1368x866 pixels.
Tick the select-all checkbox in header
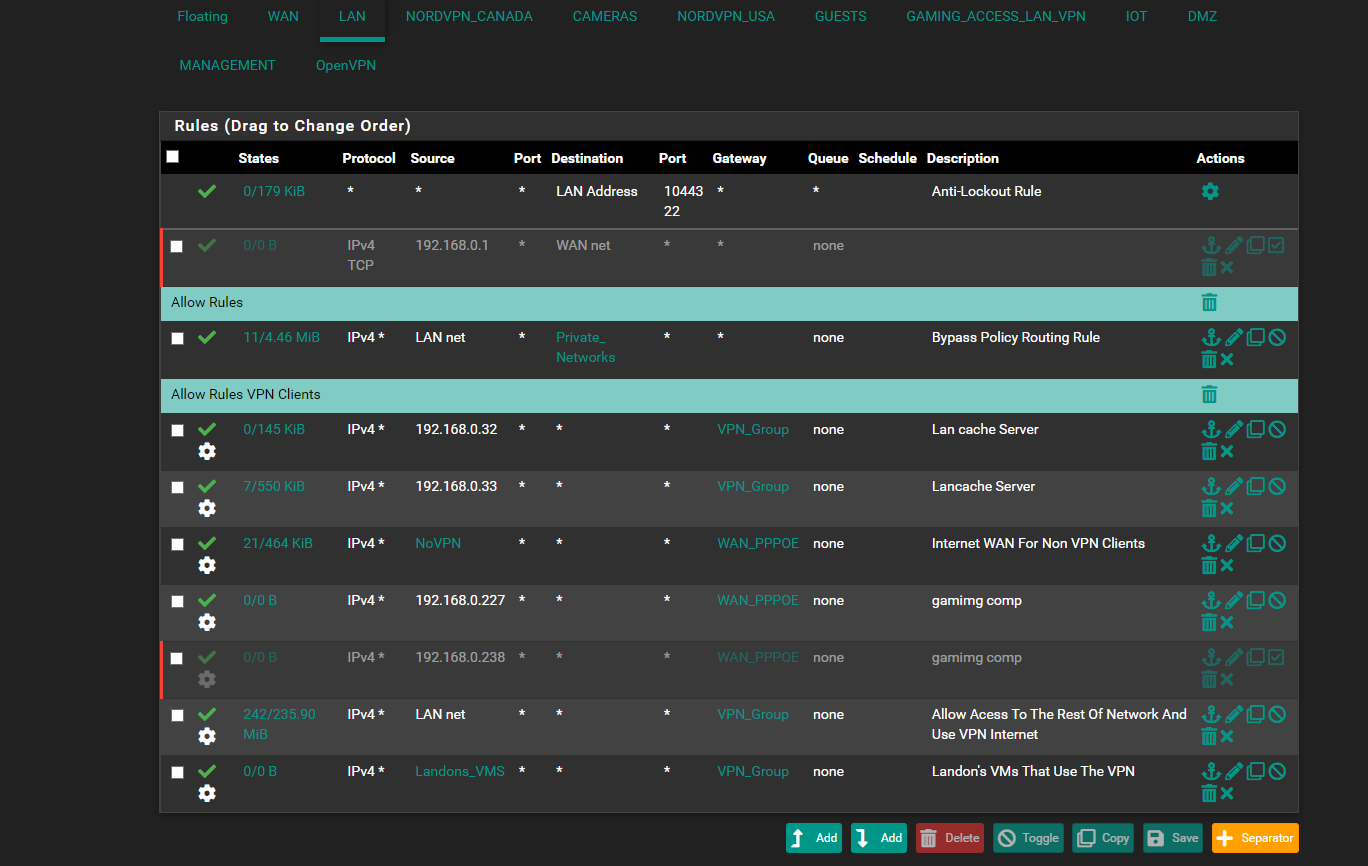coord(173,157)
